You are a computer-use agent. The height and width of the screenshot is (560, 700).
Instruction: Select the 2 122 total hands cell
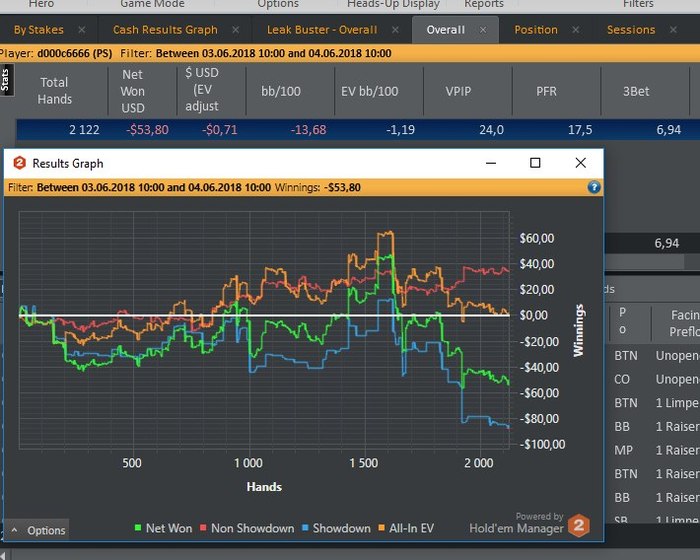coord(84,130)
